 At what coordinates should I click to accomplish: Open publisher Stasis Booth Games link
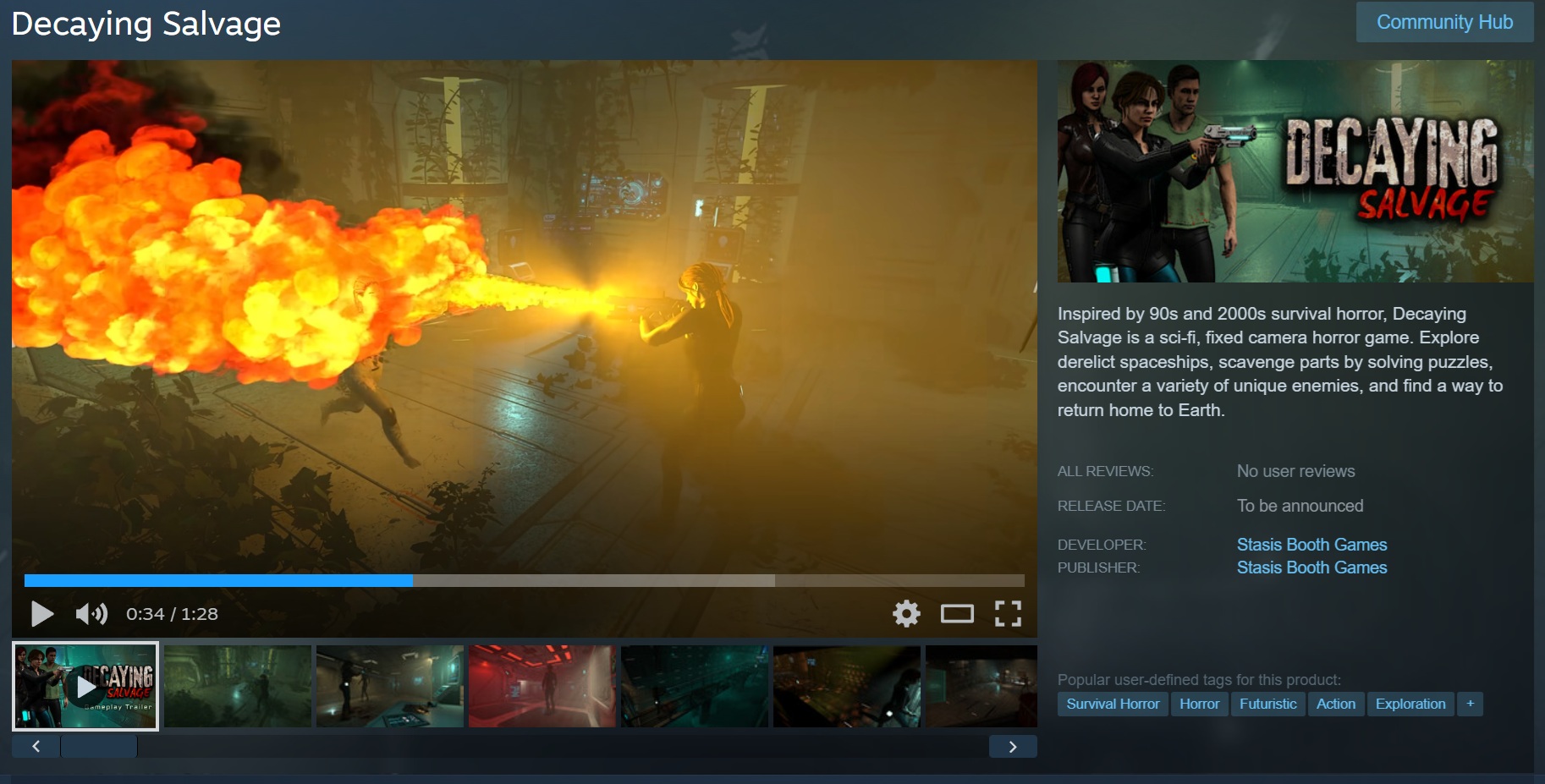point(1311,567)
